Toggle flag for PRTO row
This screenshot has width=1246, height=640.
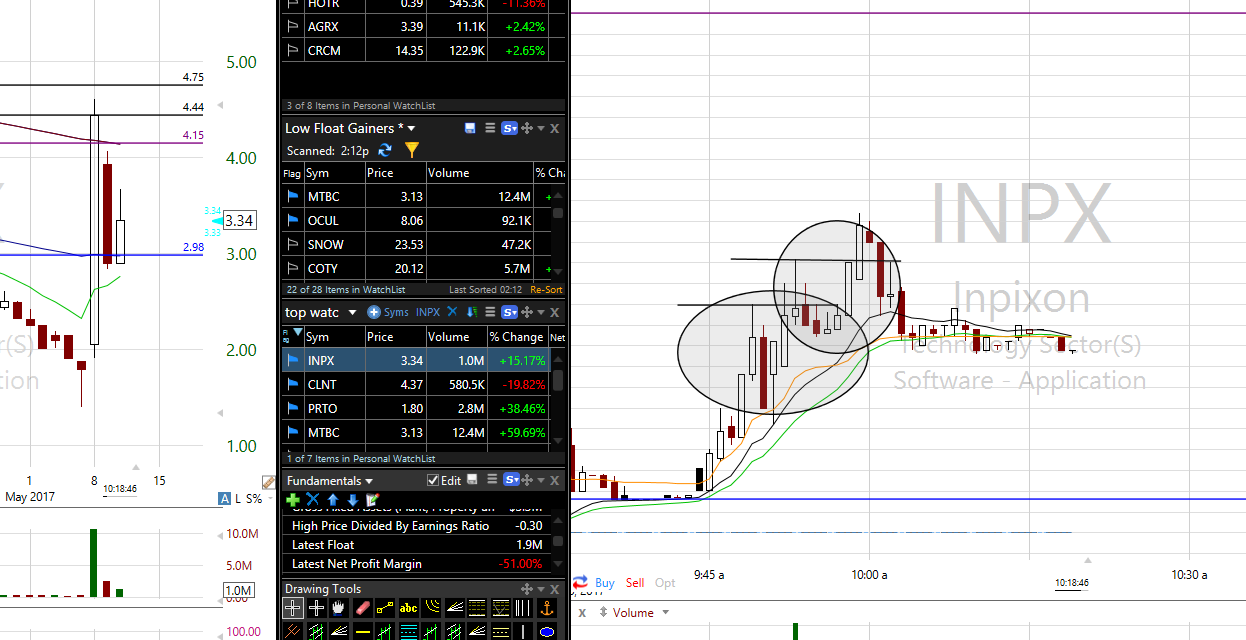[x=293, y=408]
